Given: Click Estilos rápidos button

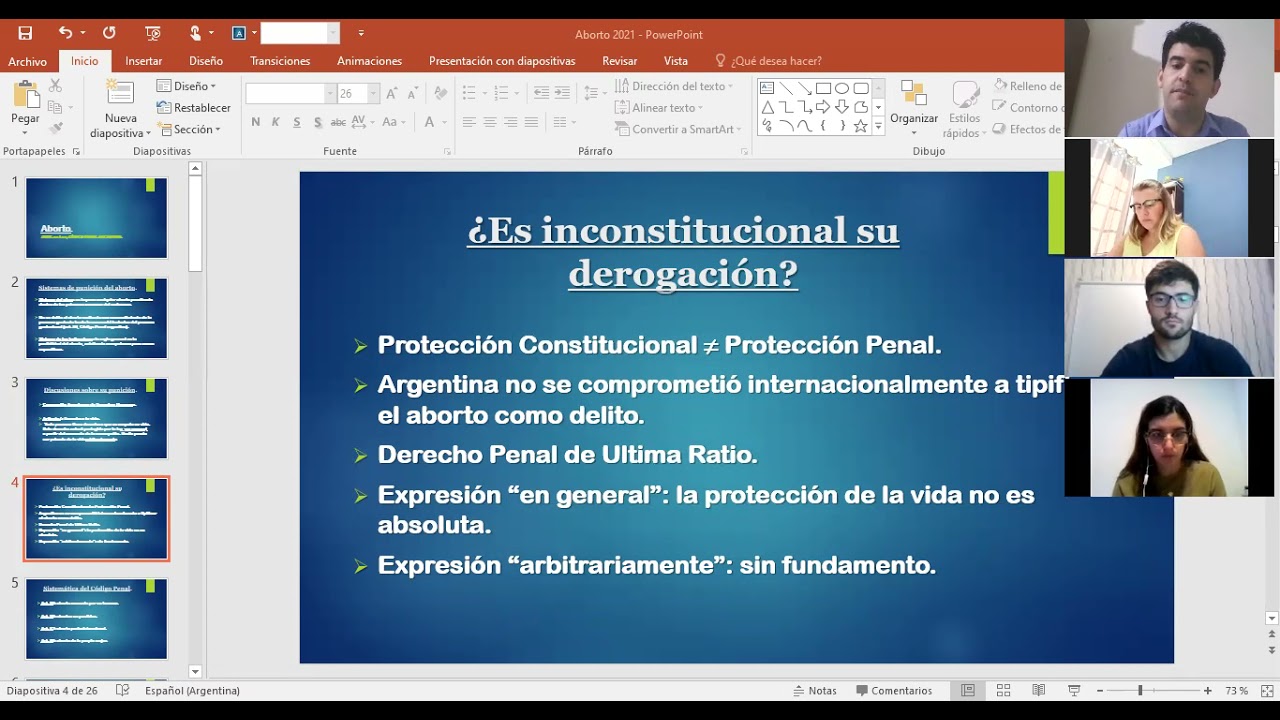Looking at the screenshot, I should [965, 109].
